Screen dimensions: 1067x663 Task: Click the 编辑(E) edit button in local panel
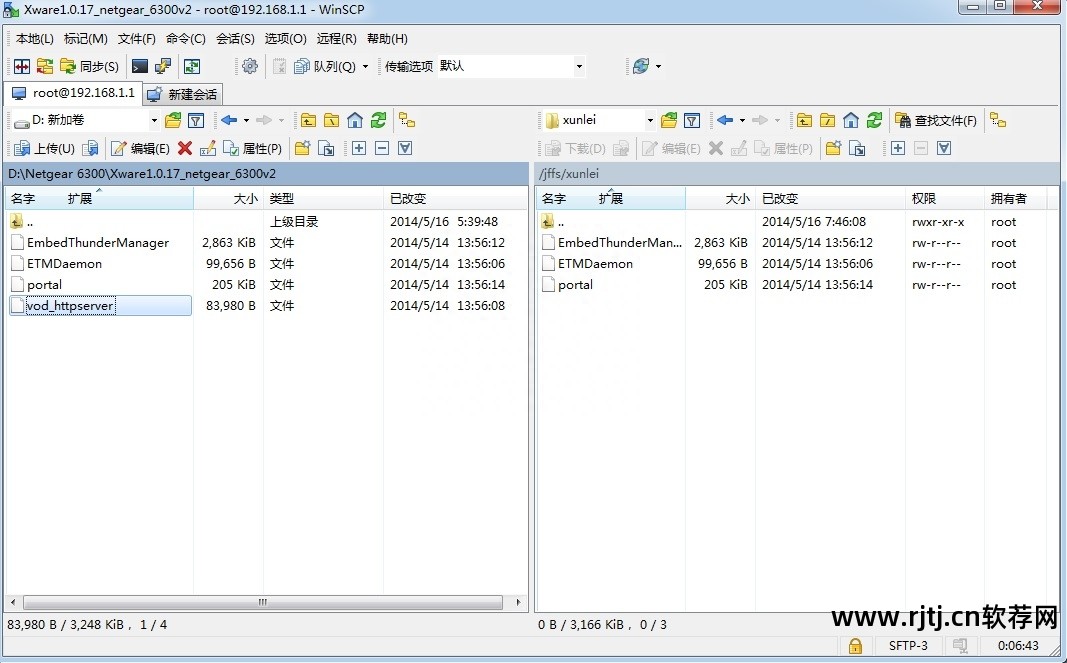140,148
